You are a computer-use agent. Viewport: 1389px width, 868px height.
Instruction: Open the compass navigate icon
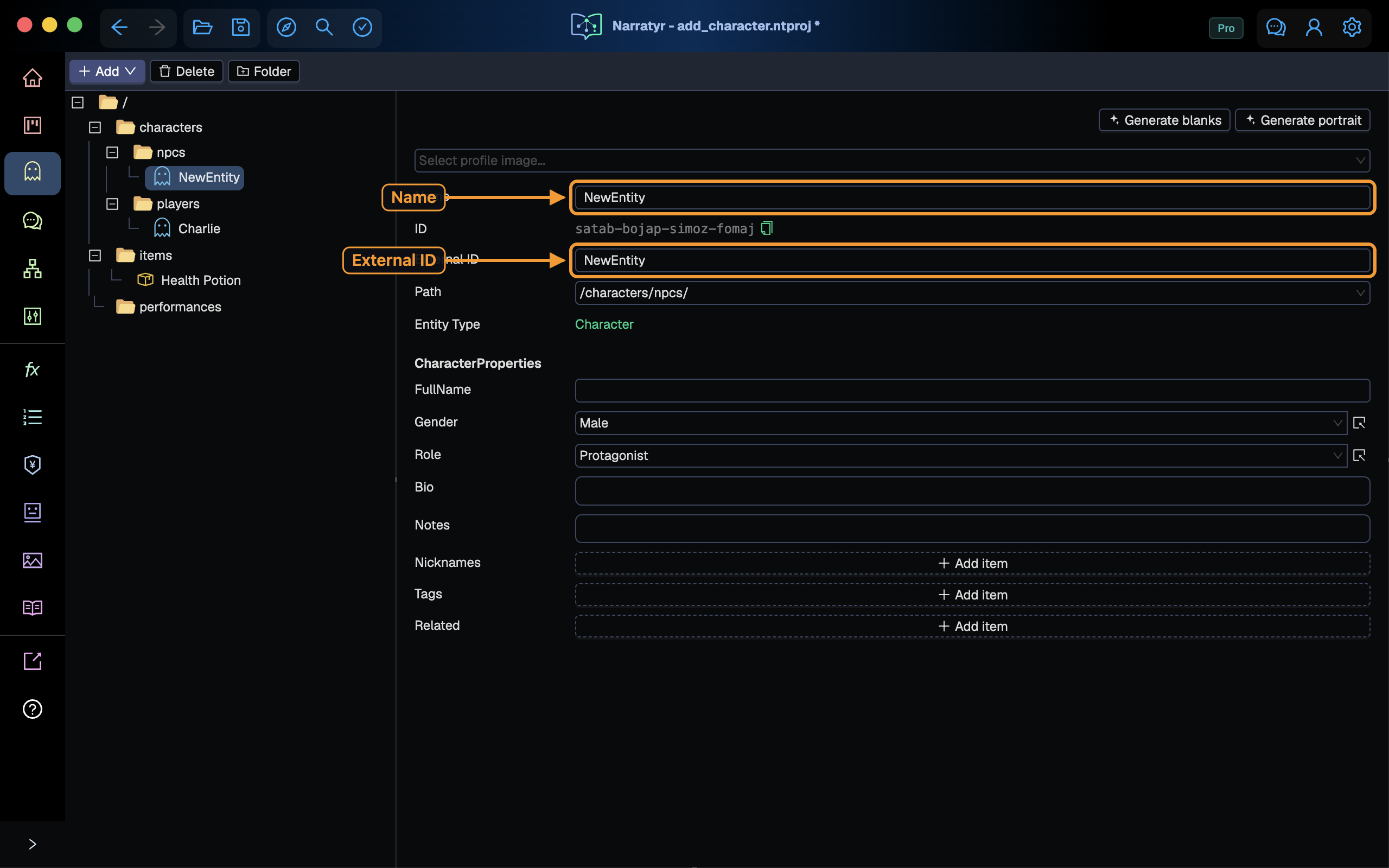(x=286, y=27)
